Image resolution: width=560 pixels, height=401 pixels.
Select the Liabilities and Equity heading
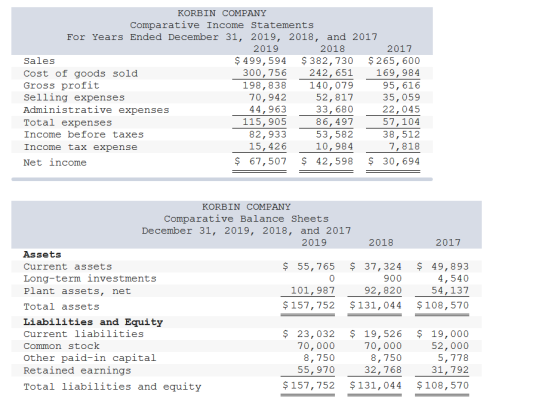(x=93, y=322)
